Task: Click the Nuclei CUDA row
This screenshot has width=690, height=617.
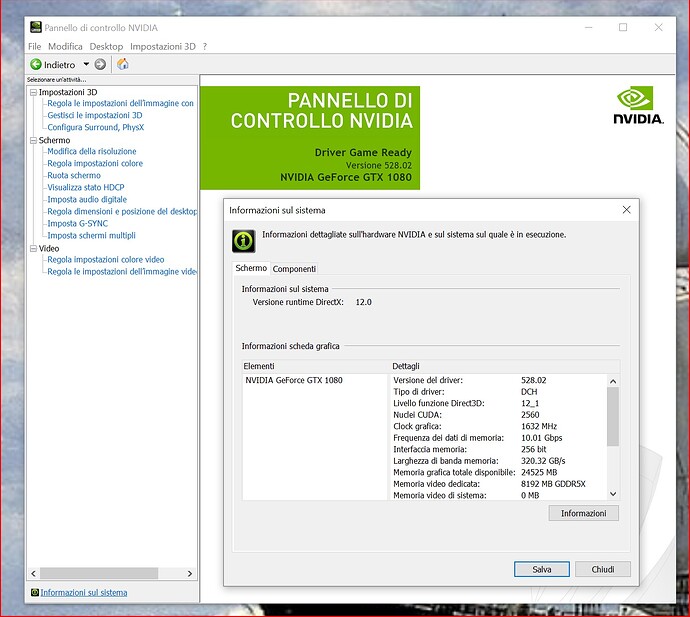Action: pyautogui.click(x=499, y=415)
